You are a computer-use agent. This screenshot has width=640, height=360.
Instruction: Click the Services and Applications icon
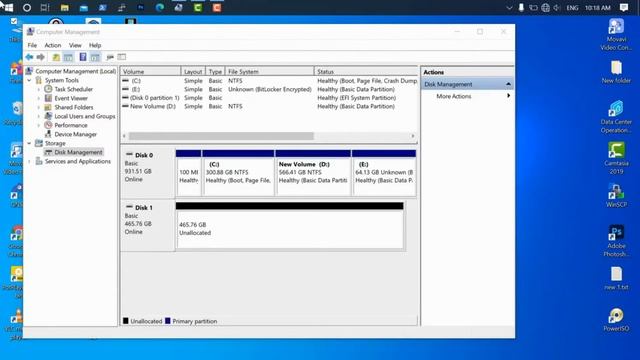(x=39, y=161)
